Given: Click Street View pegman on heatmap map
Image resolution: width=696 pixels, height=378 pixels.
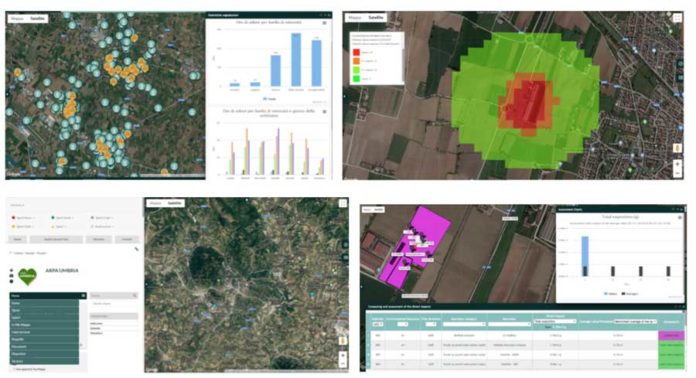Looking at the screenshot, I should coord(677,148).
